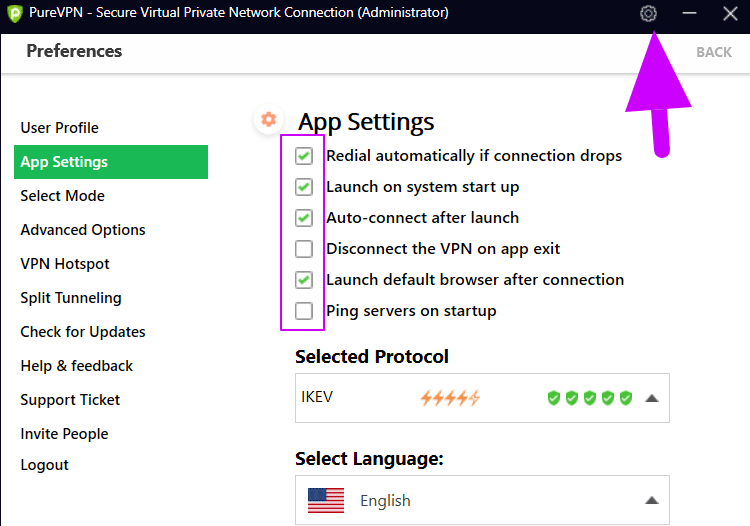Image resolution: width=750 pixels, height=526 pixels.
Task: Uncheck Launch default browser after connection
Action: 304,280
